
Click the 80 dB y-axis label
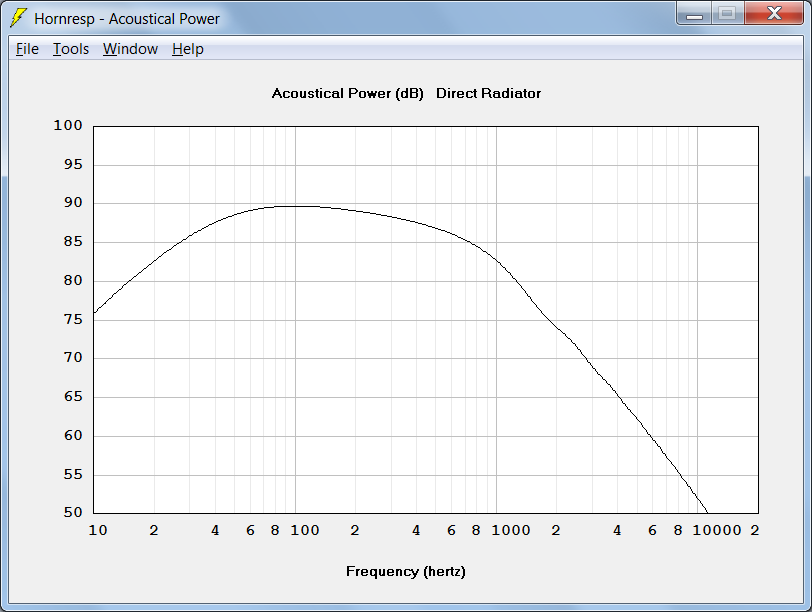coord(73,281)
